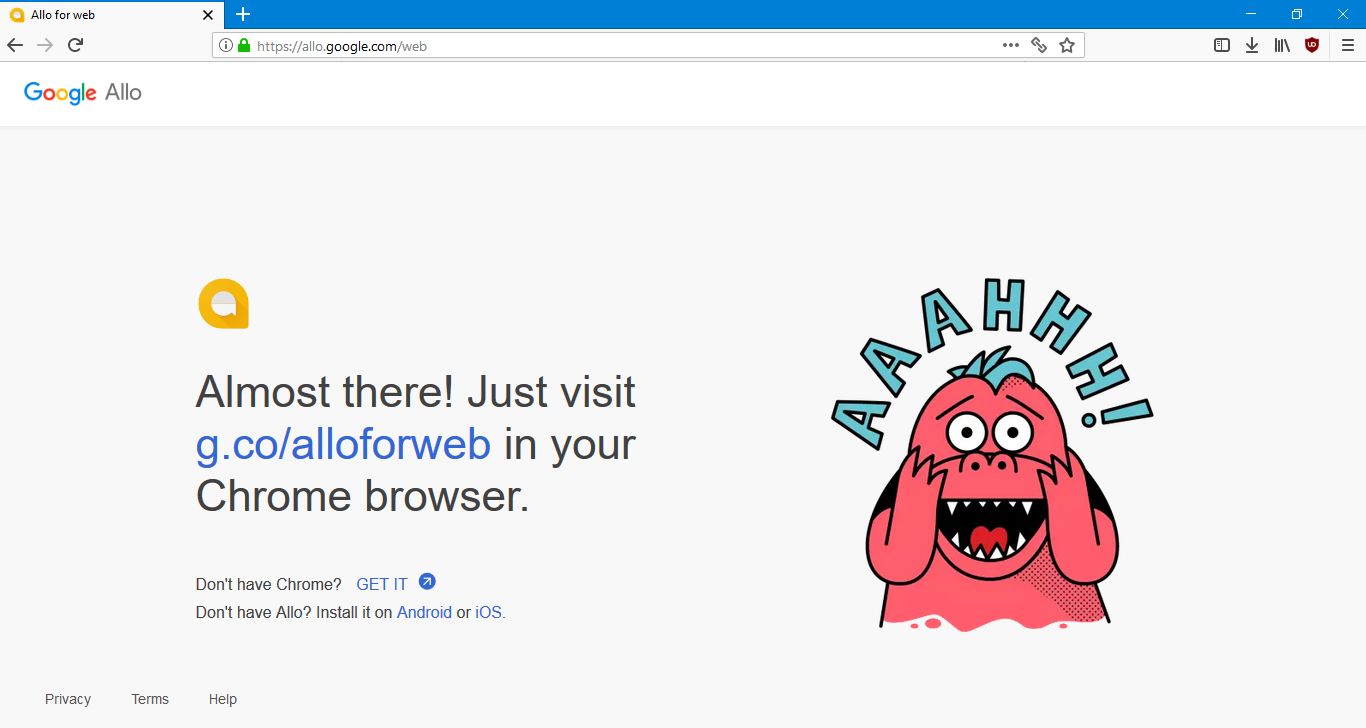Select the Allo for web tab
The width and height of the screenshot is (1366, 728).
tap(100, 15)
